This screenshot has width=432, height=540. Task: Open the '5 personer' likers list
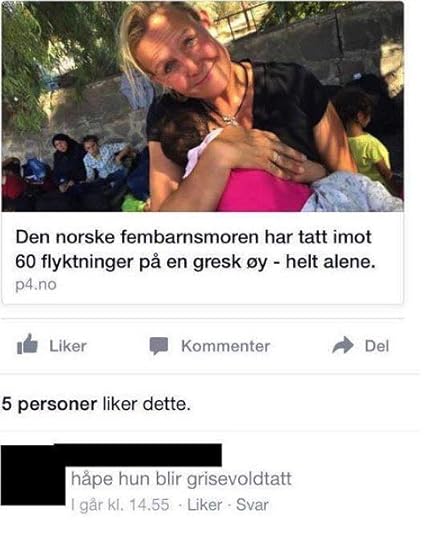(x=50, y=404)
